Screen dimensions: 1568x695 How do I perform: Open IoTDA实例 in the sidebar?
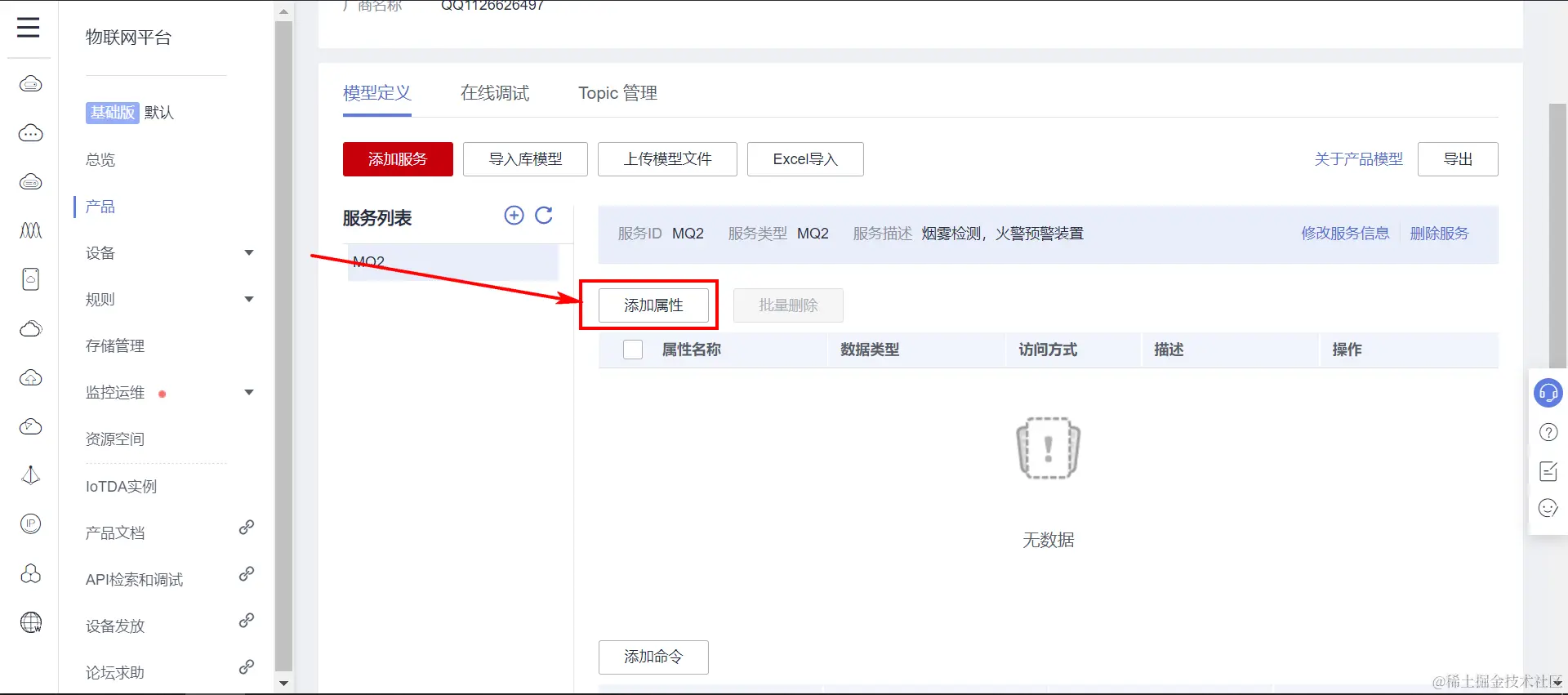click(121, 487)
